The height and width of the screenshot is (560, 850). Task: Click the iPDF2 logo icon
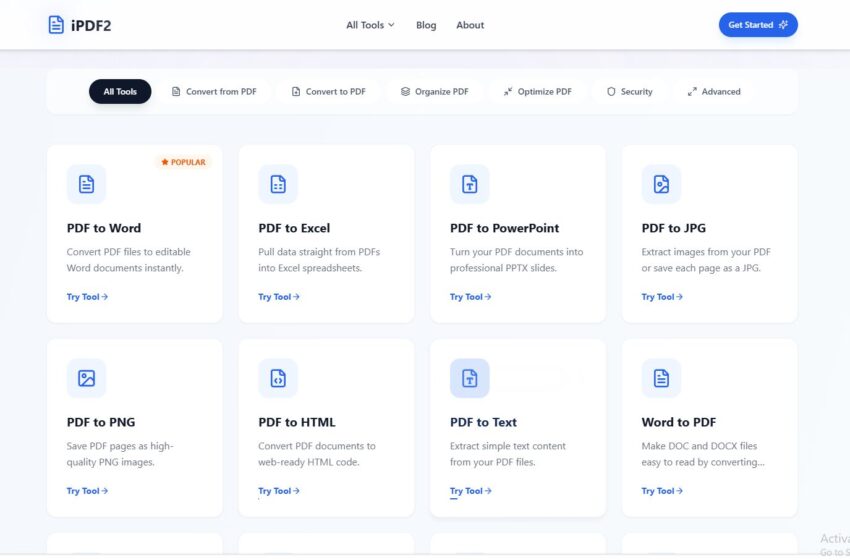tap(56, 25)
